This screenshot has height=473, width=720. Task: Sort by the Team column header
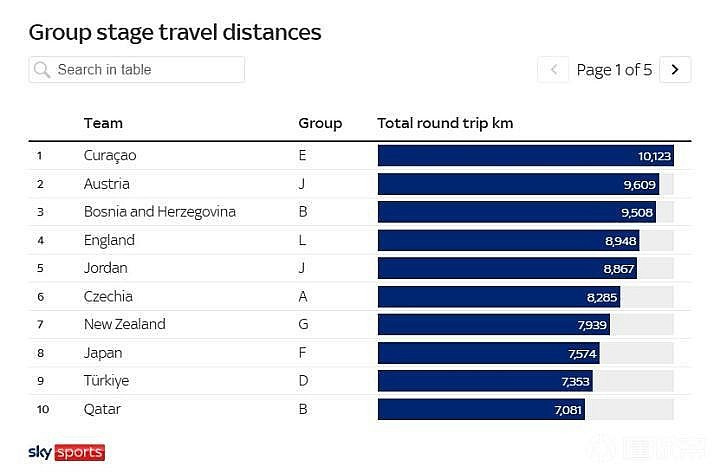point(103,123)
